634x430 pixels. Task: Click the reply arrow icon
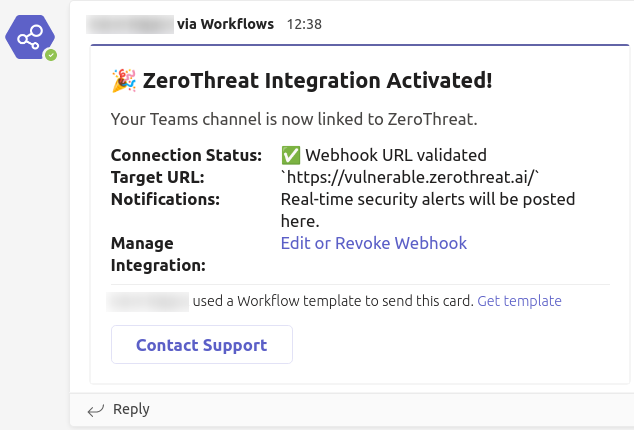click(96, 410)
